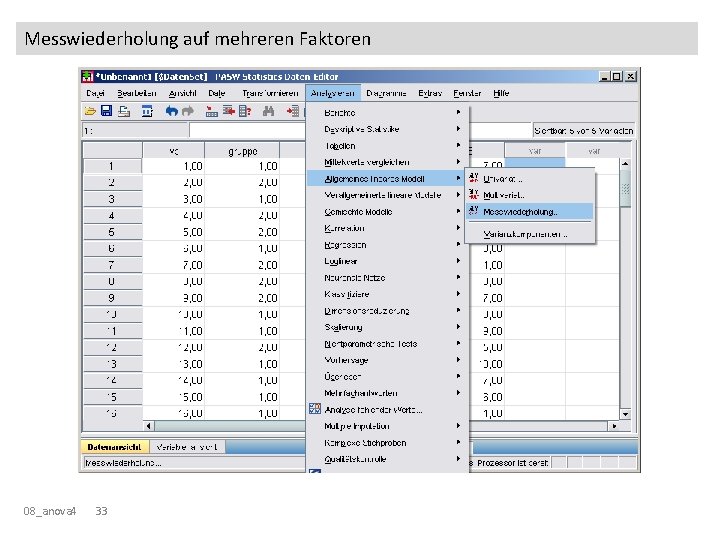Open the Extras menu
Screen dimensions: 720x540
click(x=430, y=93)
